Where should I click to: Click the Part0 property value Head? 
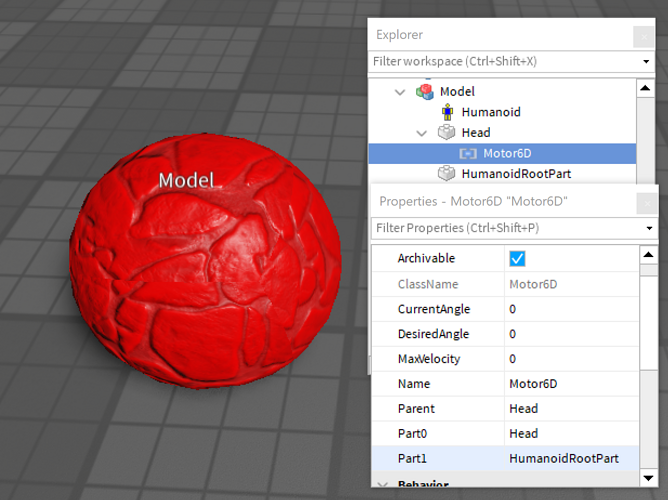tap(571, 434)
